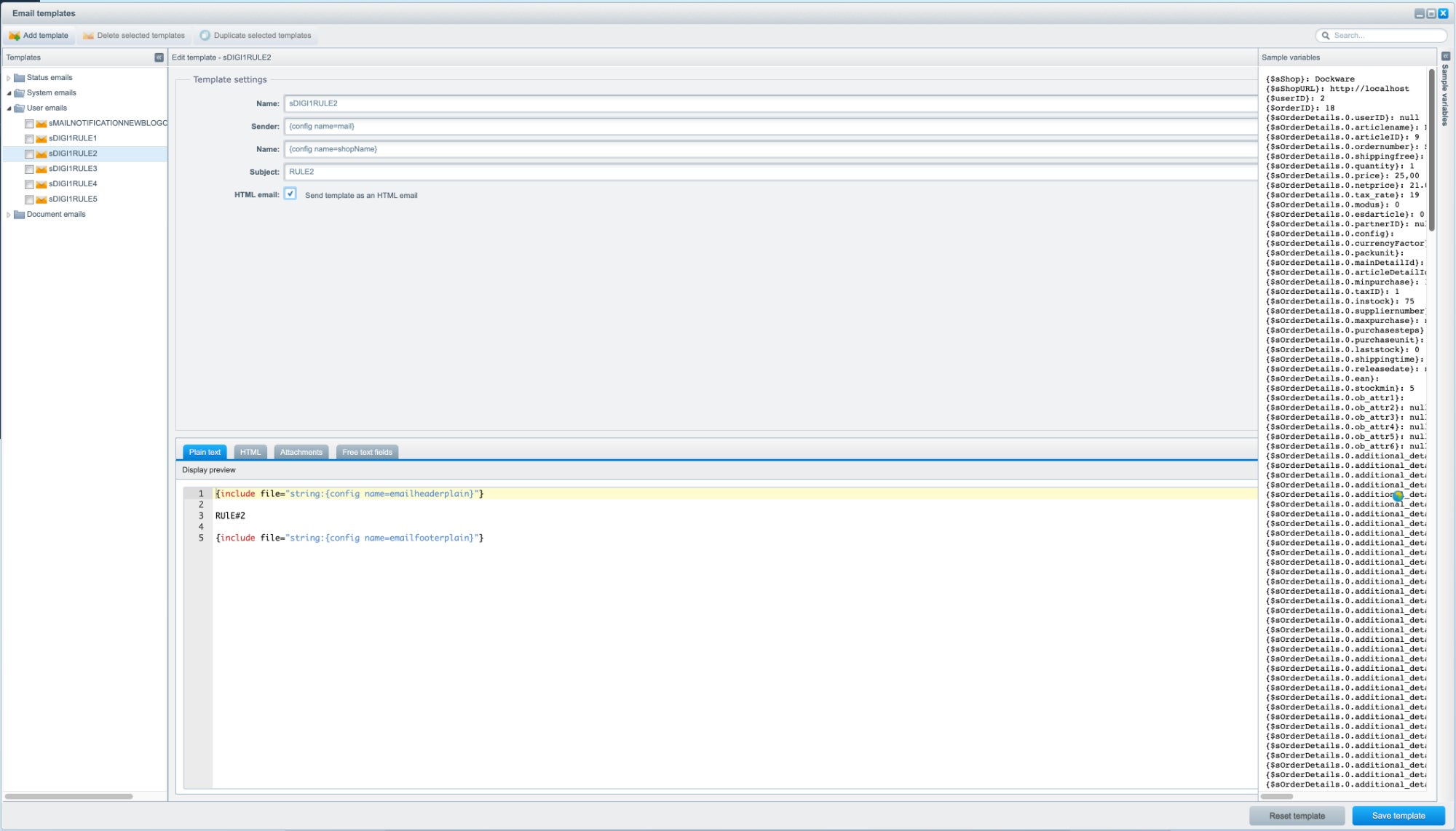This screenshot has height=831, width=1456.
Task: Click the Add template icon
Action: [x=15, y=36]
